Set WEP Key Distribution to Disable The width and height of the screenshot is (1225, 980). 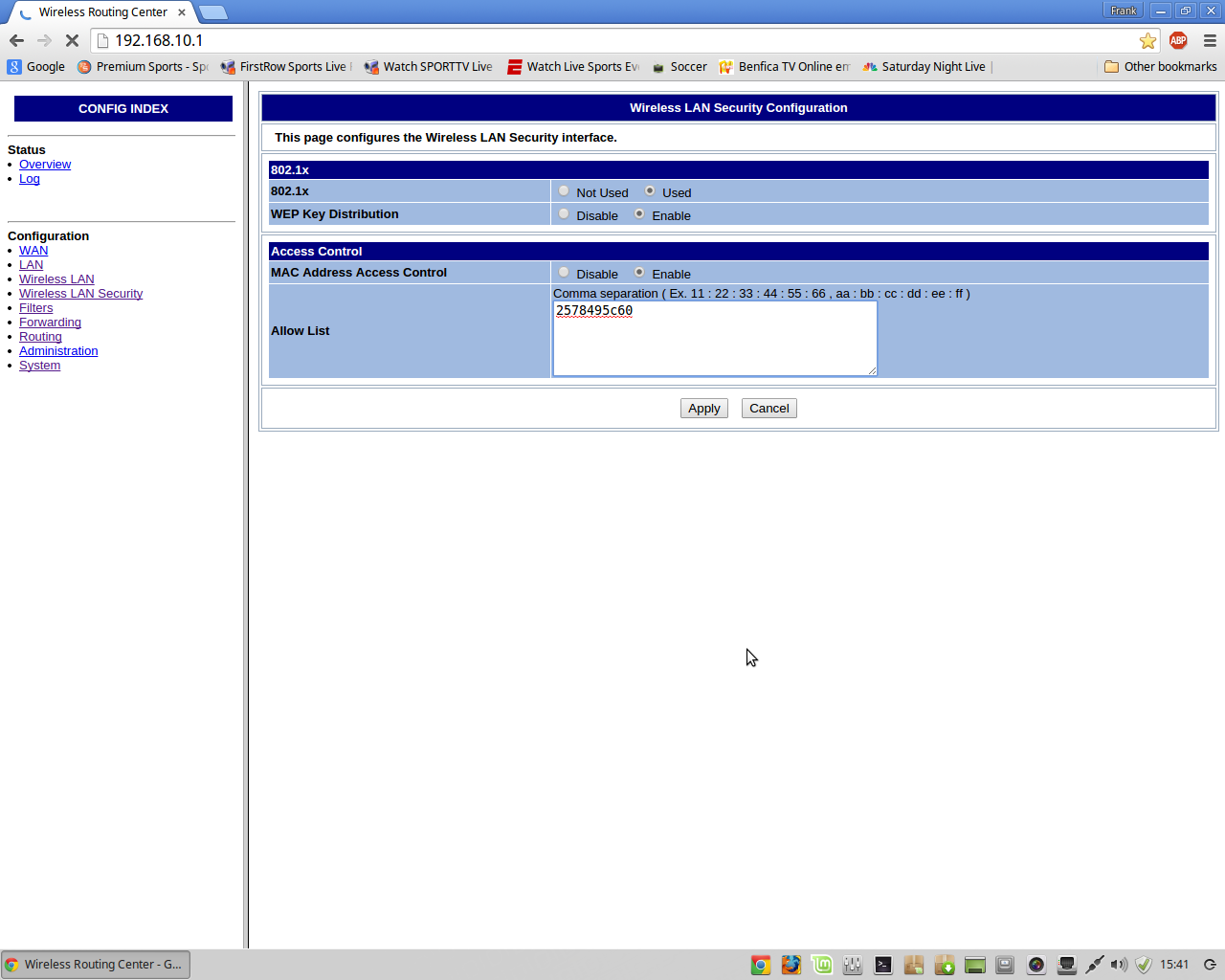[564, 214]
